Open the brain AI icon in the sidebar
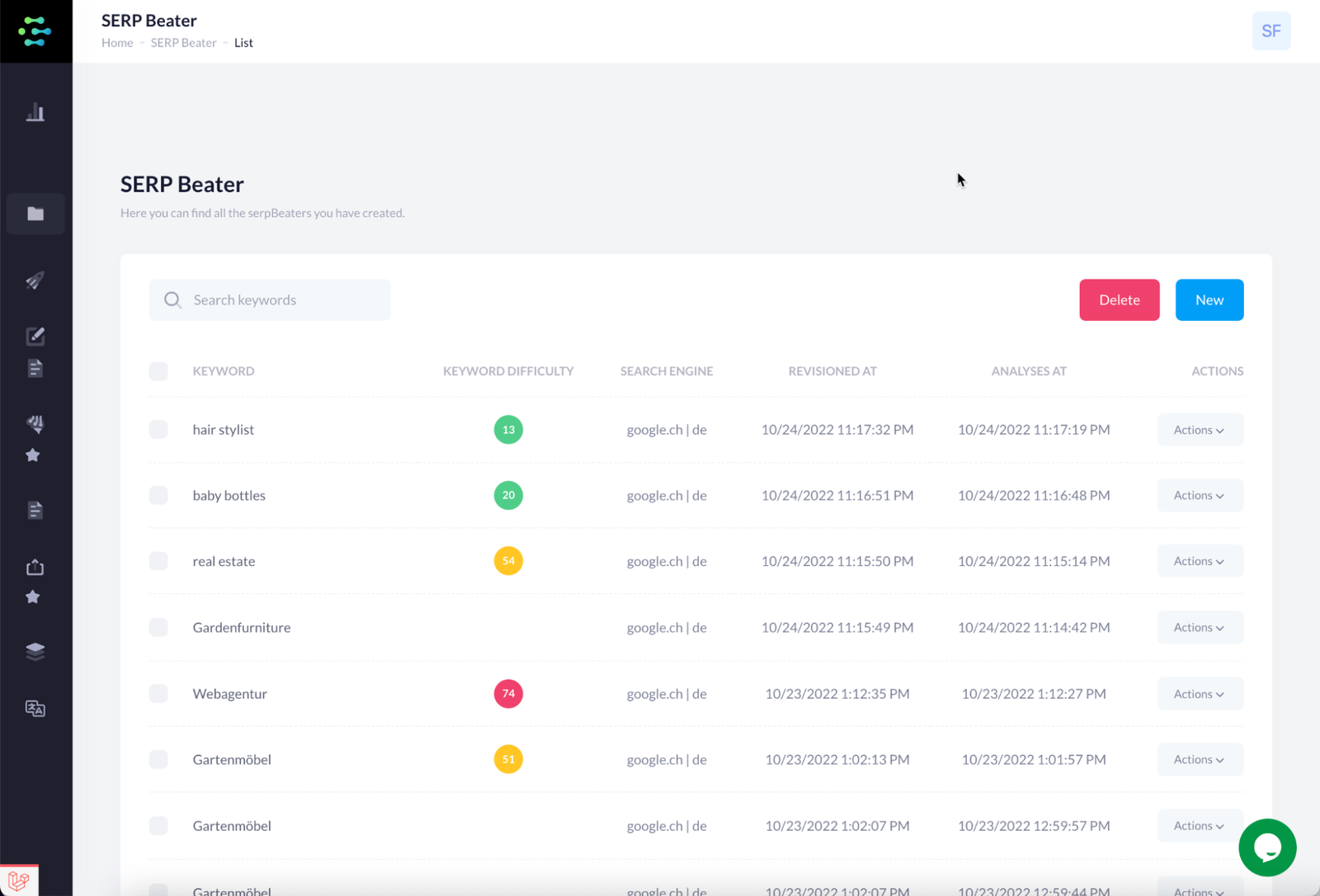Viewport: 1320px width, 896px height. tap(35, 424)
